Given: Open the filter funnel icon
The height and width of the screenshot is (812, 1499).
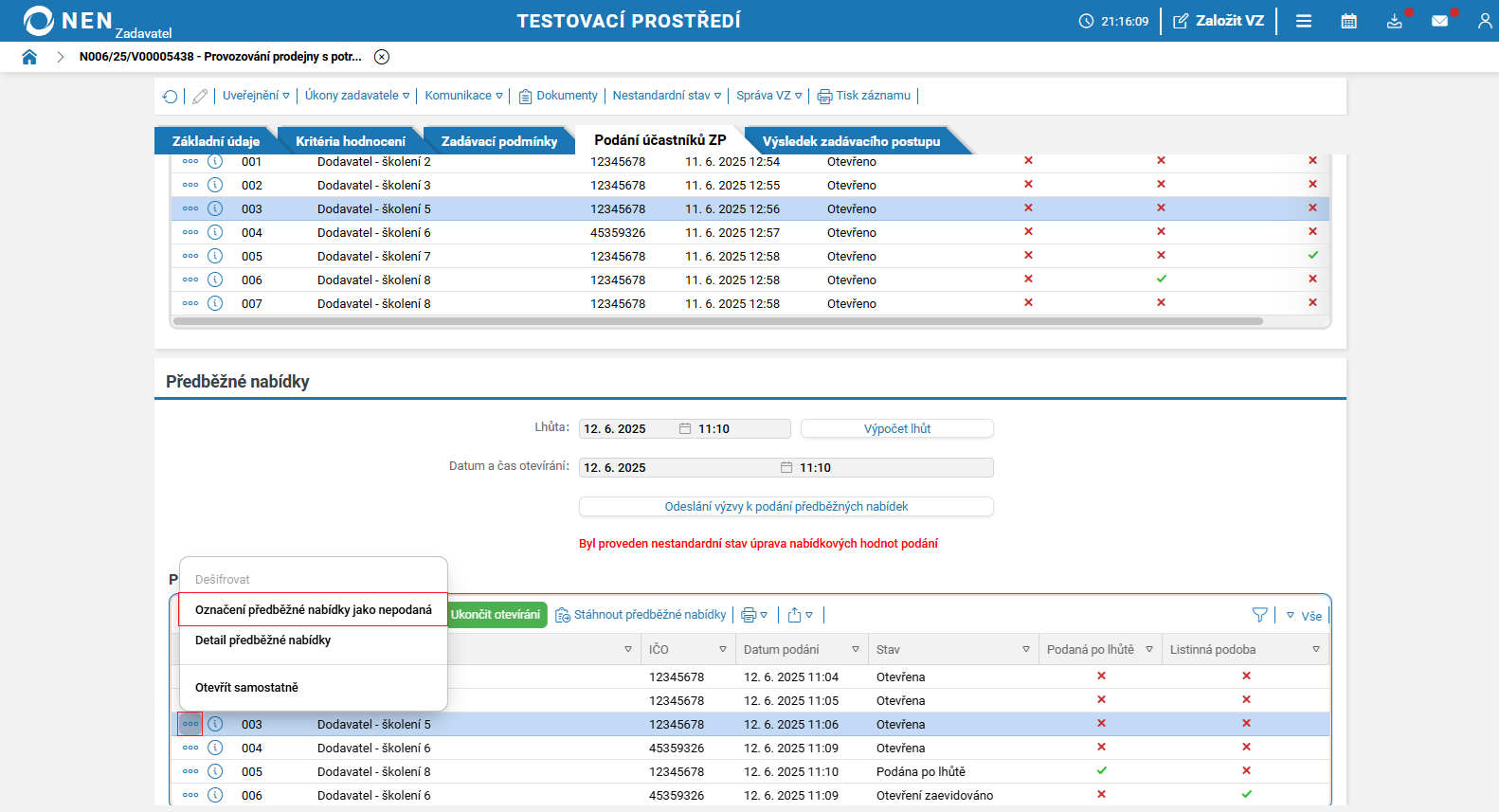Looking at the screenshot, I should click(1260, 615).
